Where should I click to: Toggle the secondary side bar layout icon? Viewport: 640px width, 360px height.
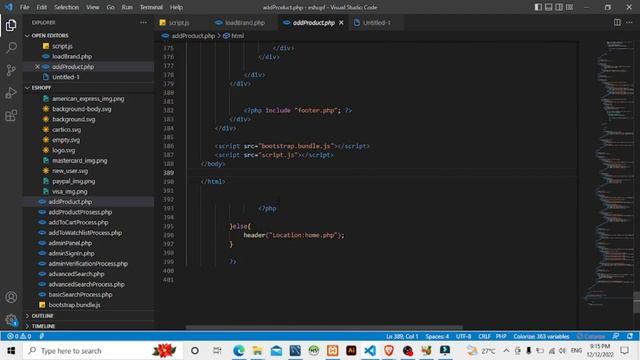click(x=559, y=7)
